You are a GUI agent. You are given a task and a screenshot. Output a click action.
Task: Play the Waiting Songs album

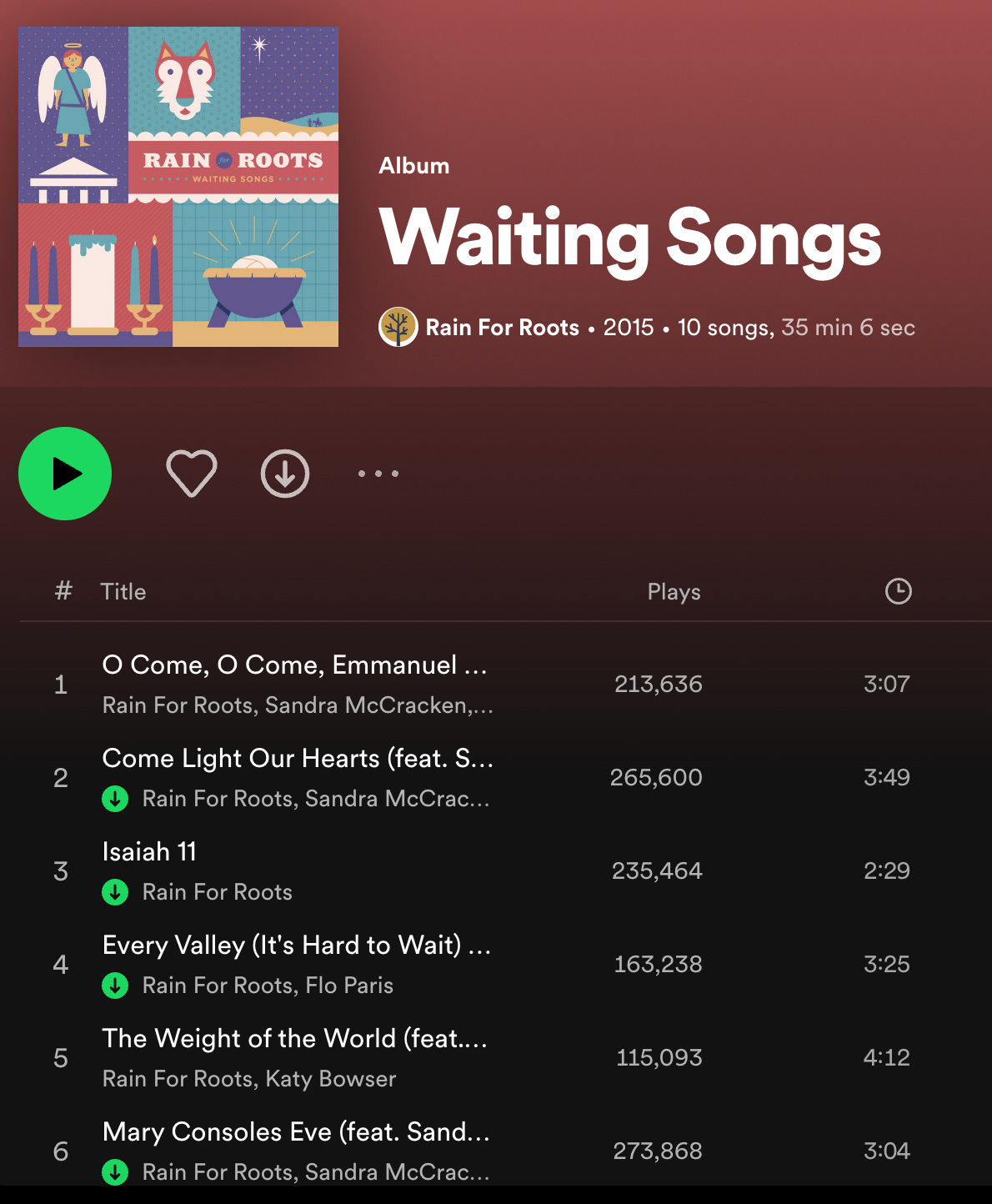(65, 474)
